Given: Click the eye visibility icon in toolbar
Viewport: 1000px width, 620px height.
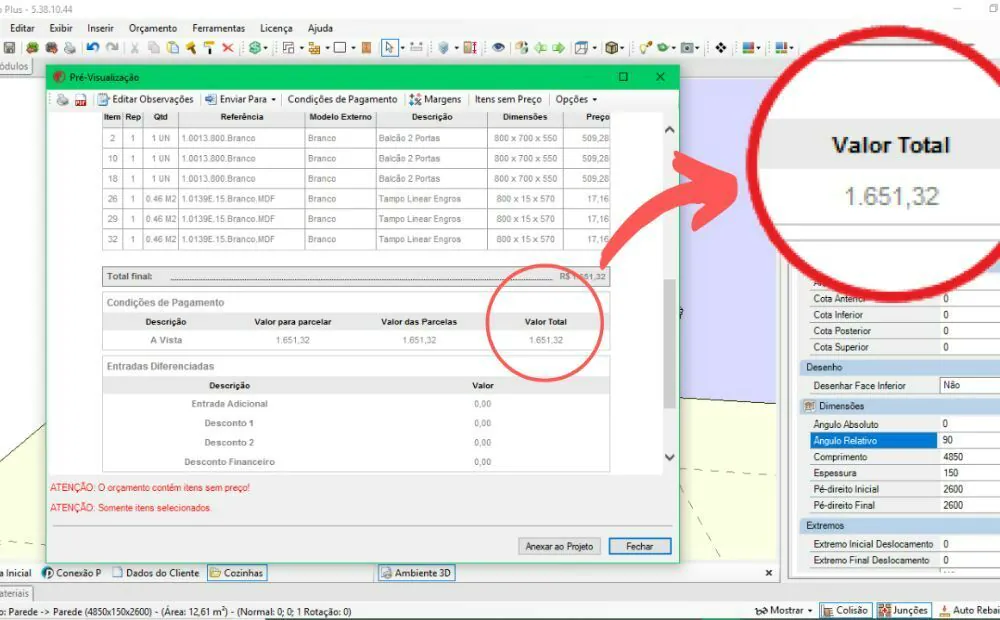Looking at the screenshot, I should pyautogui.click(x=497, y=47).
